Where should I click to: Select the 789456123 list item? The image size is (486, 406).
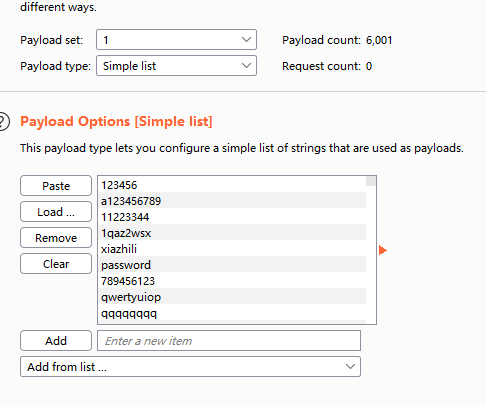click(232, 281)
